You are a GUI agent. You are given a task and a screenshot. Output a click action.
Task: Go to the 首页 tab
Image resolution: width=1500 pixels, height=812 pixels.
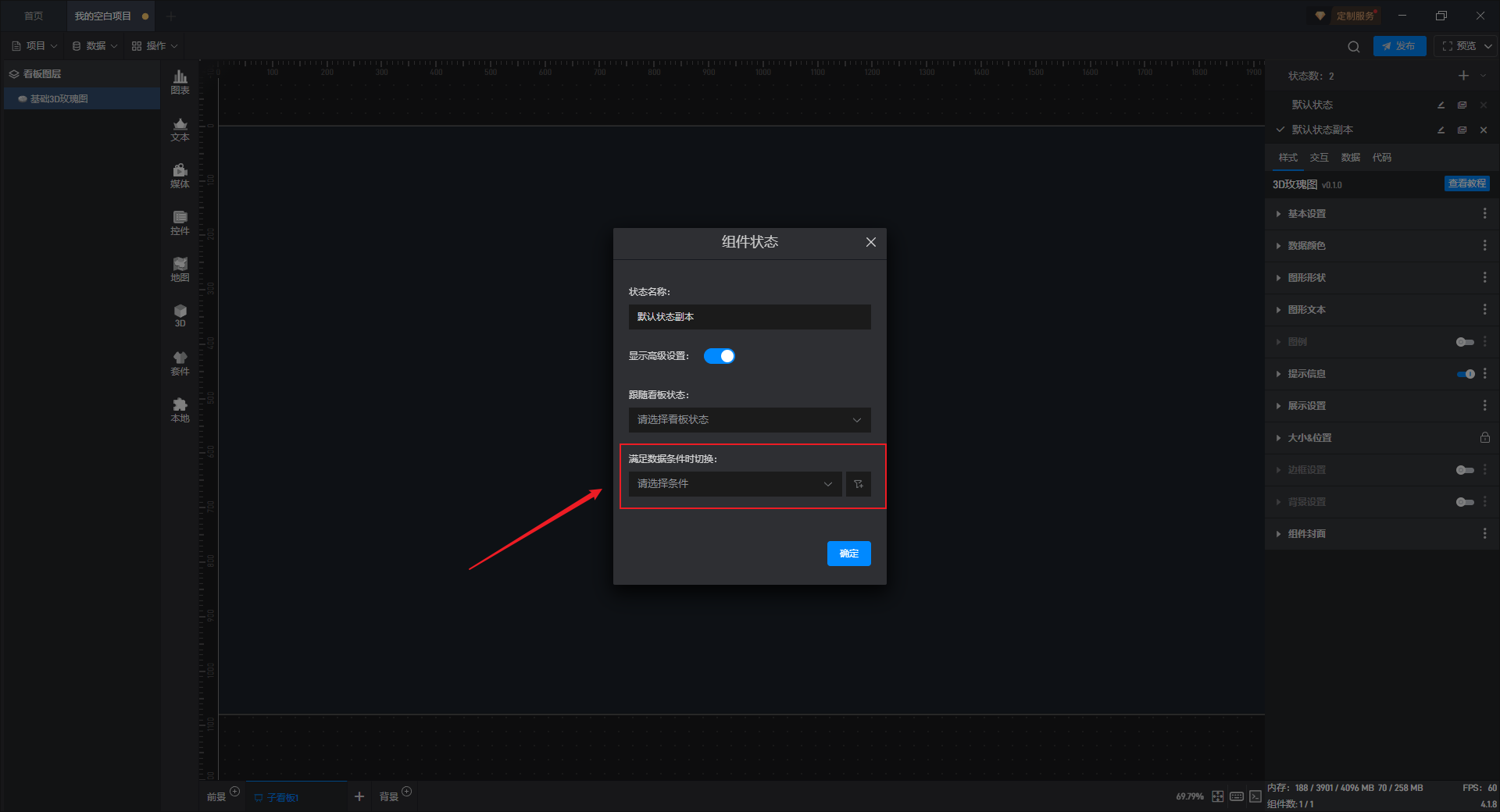click(34, 16)
